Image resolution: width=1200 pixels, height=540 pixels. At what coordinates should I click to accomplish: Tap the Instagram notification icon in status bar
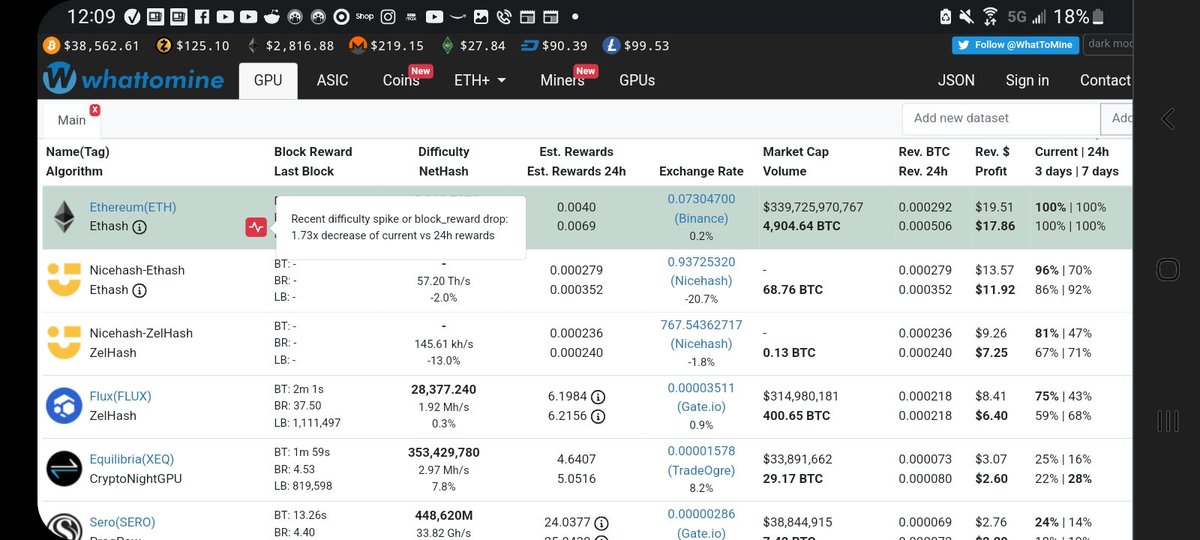click(388, 17)
